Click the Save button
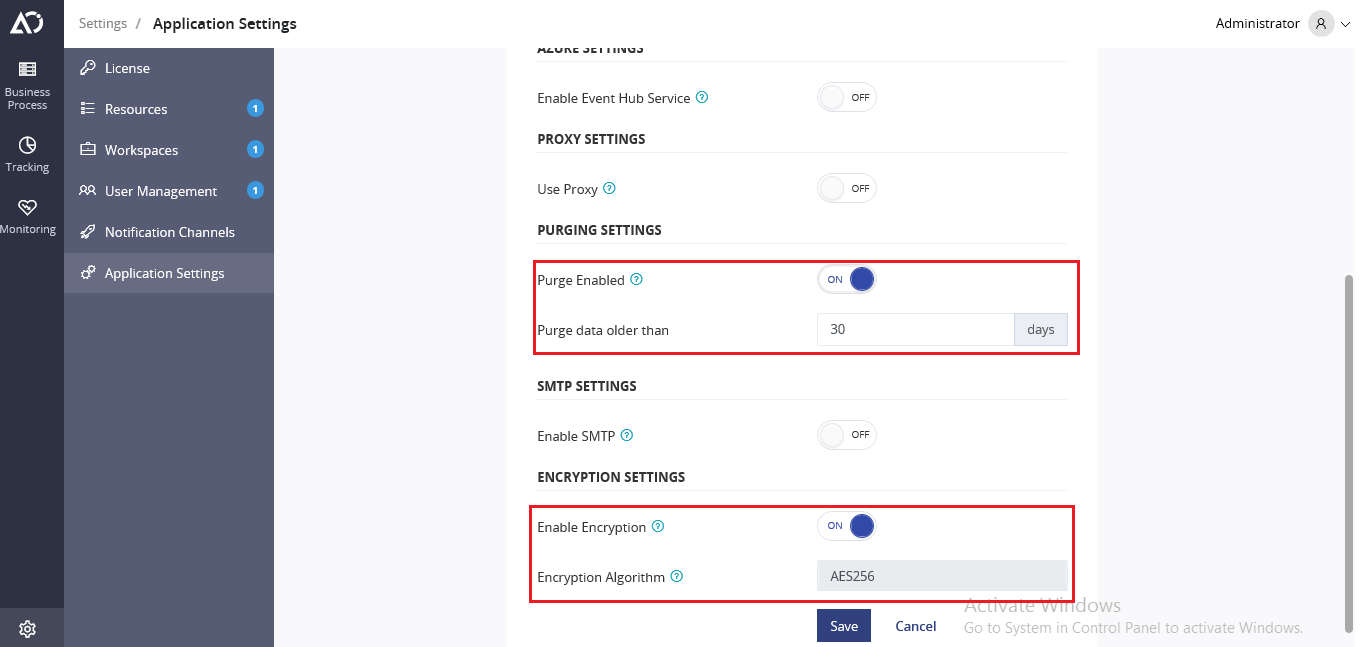Screen dimensions: 1366x647 (844, 626)
